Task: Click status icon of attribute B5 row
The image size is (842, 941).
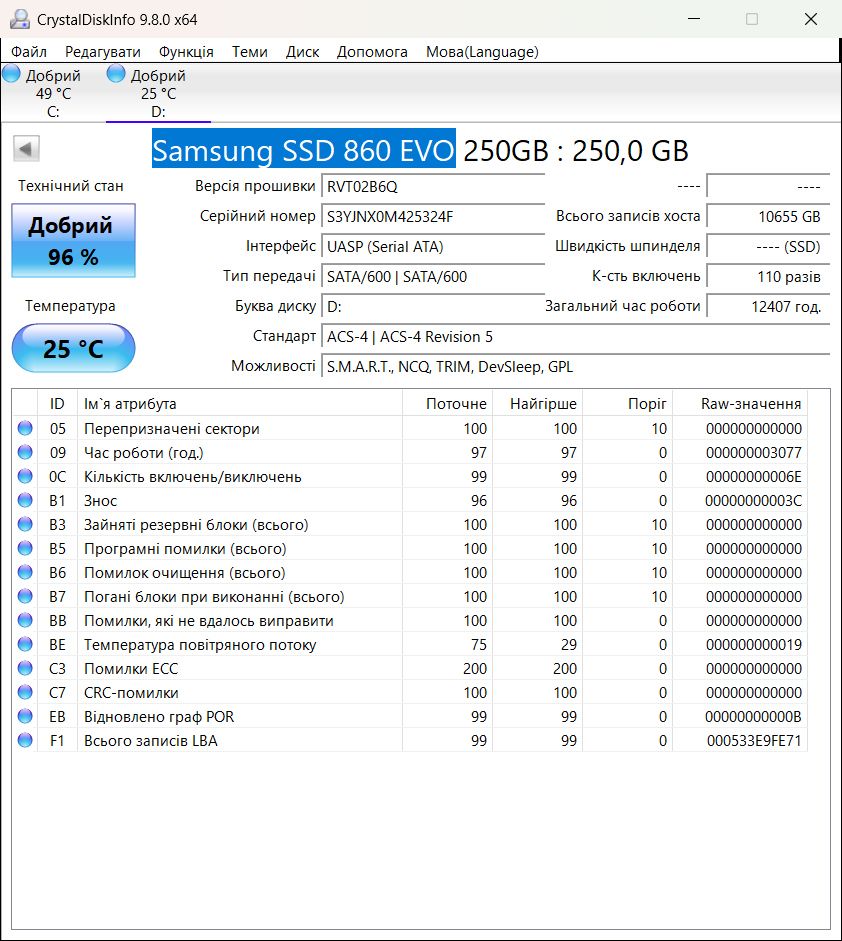Action: [x=25, y=549]
